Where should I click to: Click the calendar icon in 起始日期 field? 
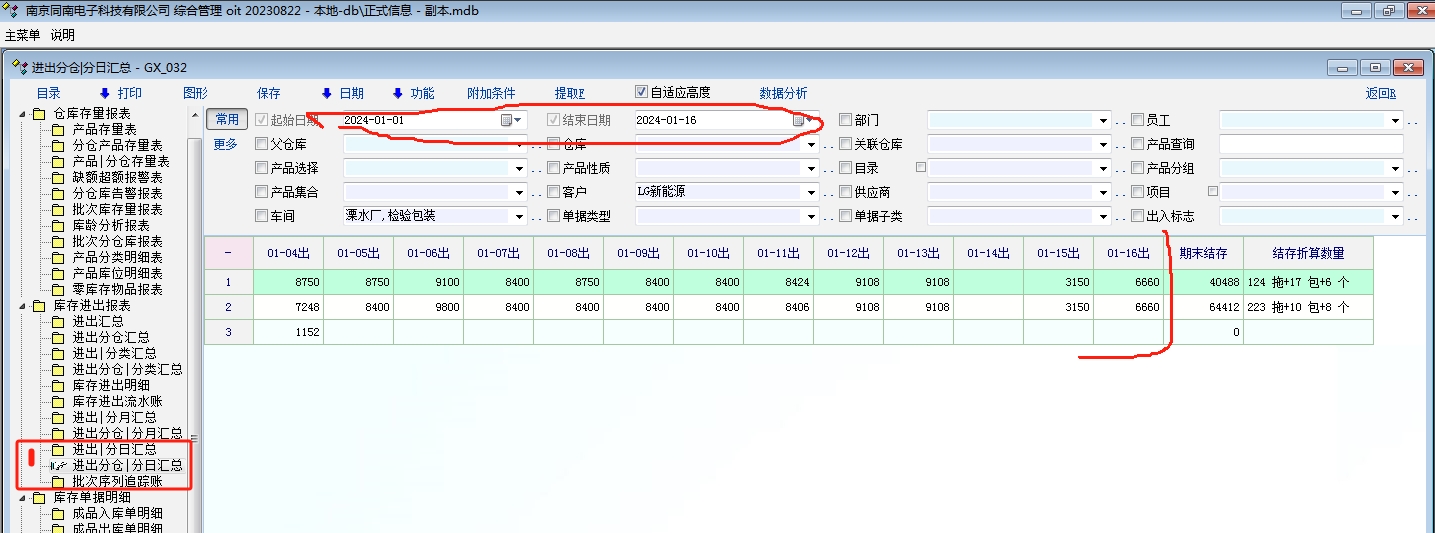[507, 120]
